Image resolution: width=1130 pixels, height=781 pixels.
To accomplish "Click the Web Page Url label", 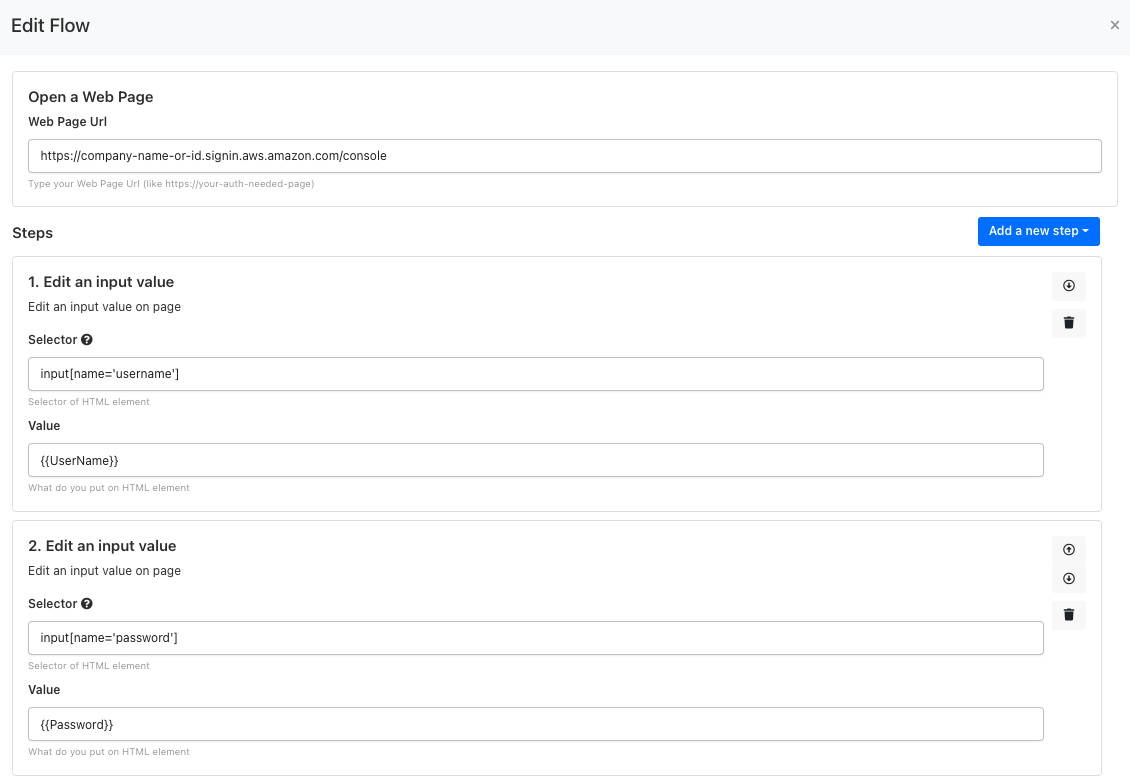I will point(67,122).
